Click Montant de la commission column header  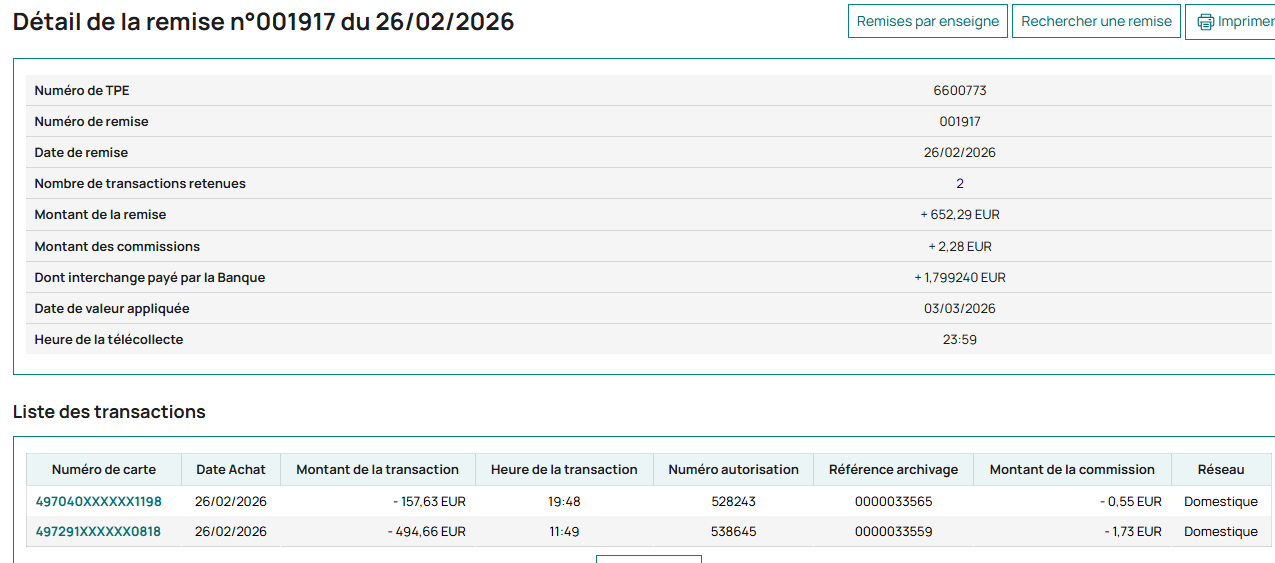[1072, 469]
